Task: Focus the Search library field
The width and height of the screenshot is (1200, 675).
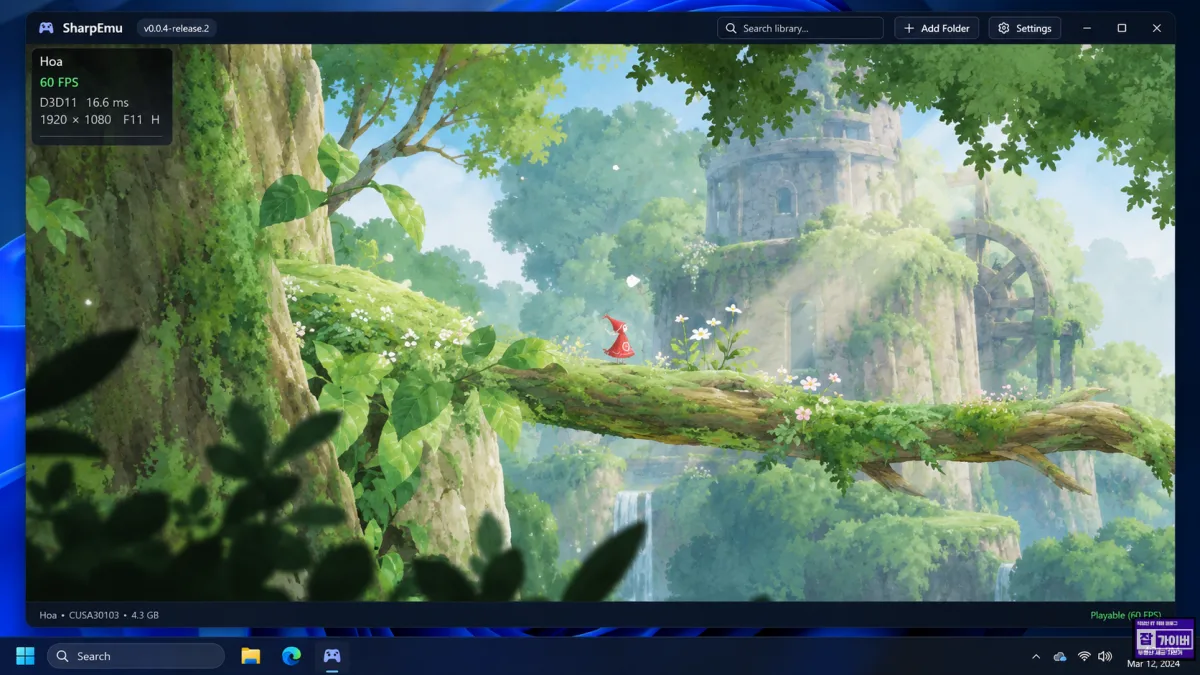Action: click(800, 28)
